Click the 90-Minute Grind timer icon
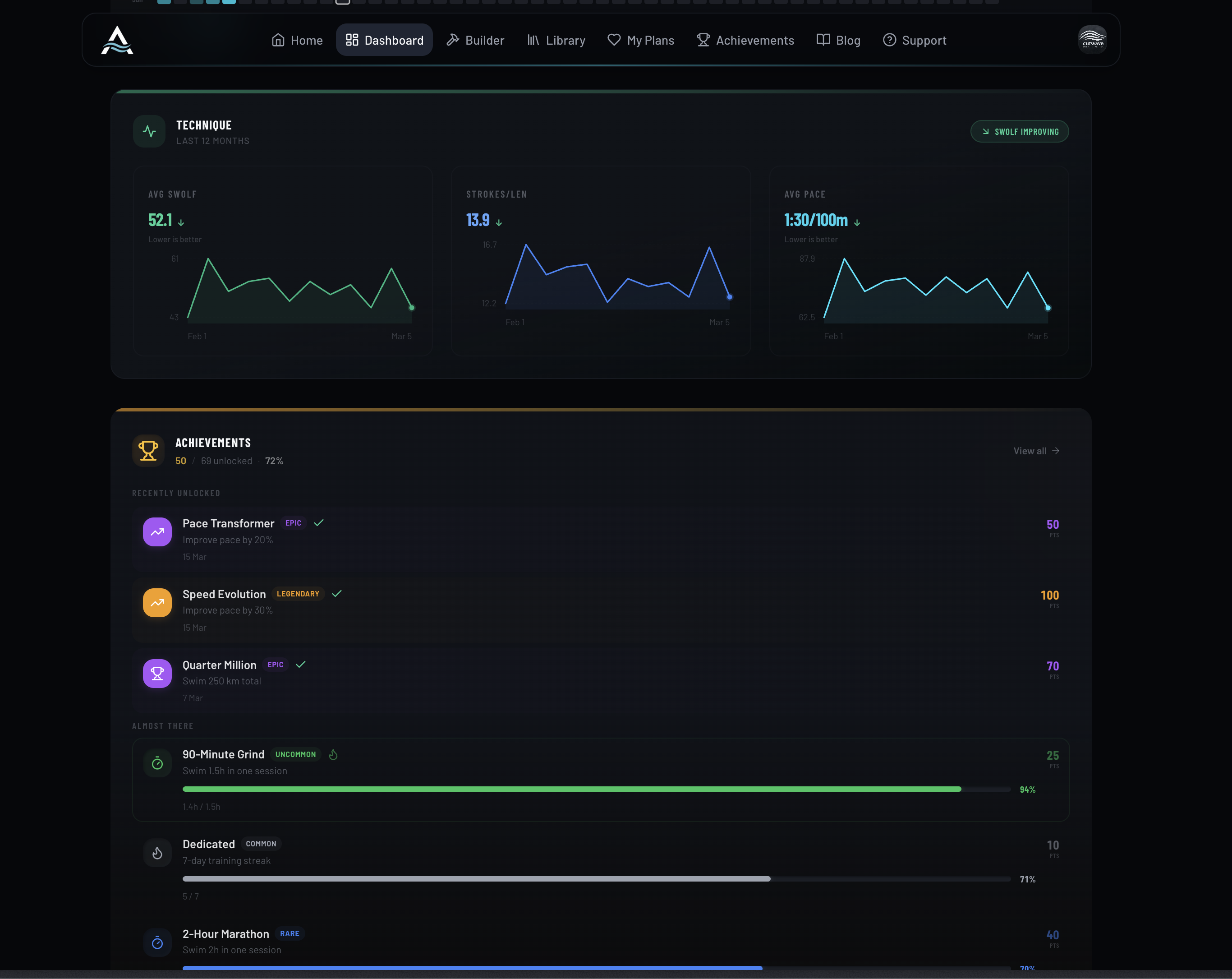The width and height of the screenshot is (1232, 979). (157, 763)
